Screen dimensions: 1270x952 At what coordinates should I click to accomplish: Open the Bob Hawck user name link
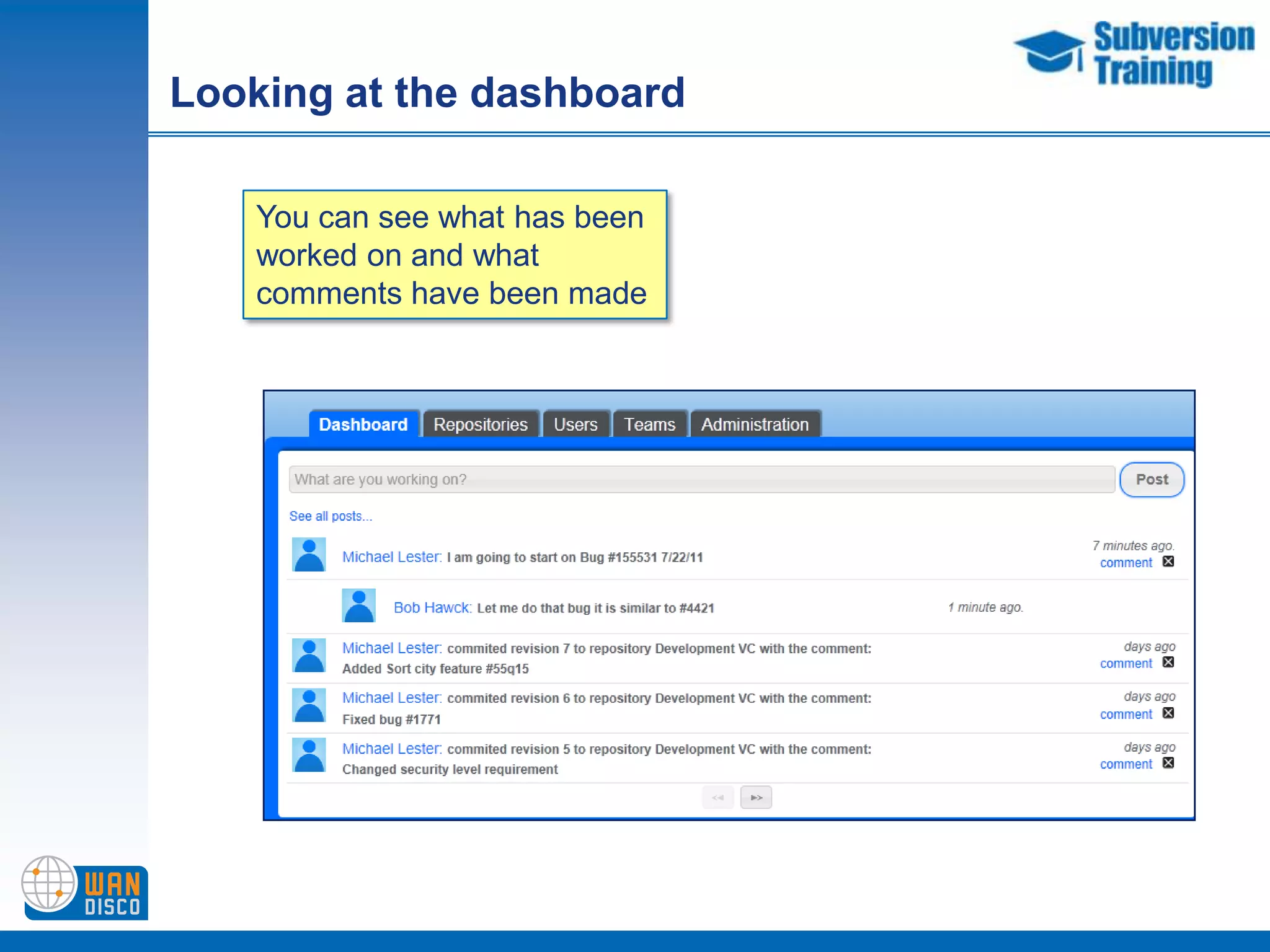click(432, 607)
